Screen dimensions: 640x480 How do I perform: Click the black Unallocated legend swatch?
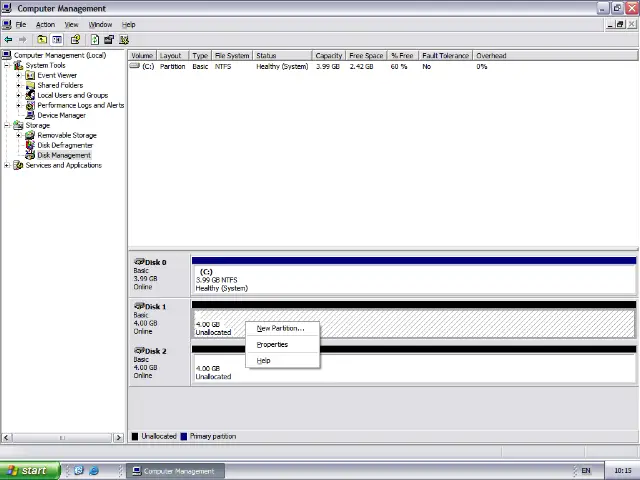[x=135, y=436]
